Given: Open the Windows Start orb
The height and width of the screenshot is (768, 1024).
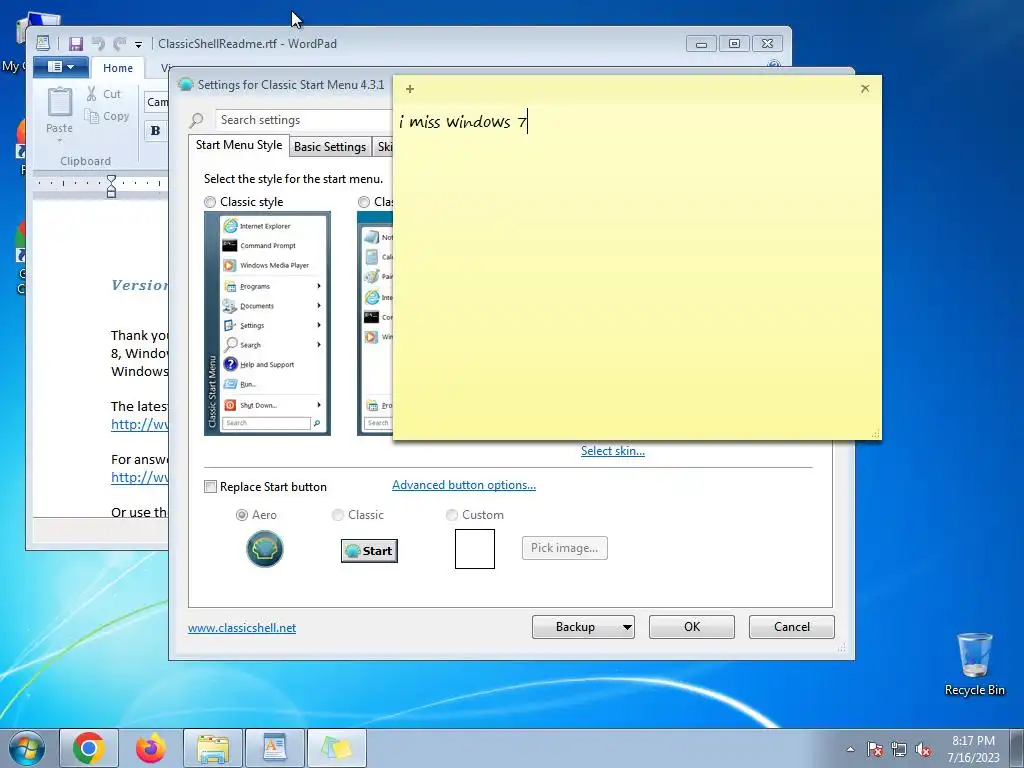Looking at the screenshot, I should (x=27, y=748).
